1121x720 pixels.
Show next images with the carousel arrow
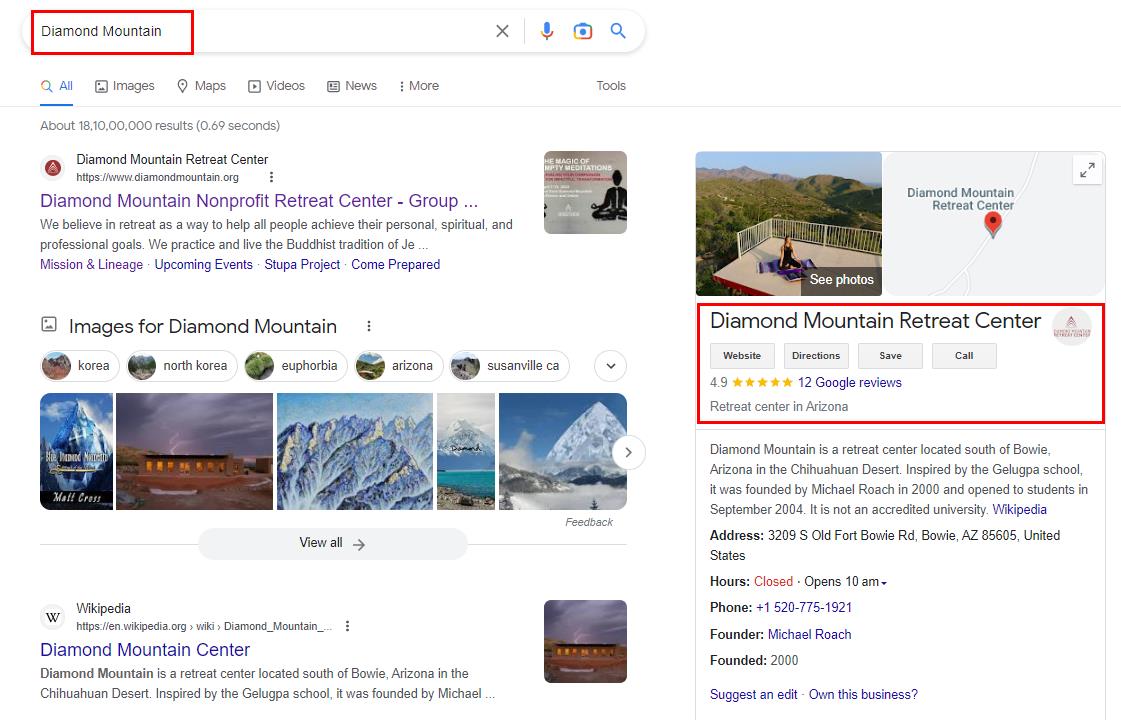tap(628, 452)
